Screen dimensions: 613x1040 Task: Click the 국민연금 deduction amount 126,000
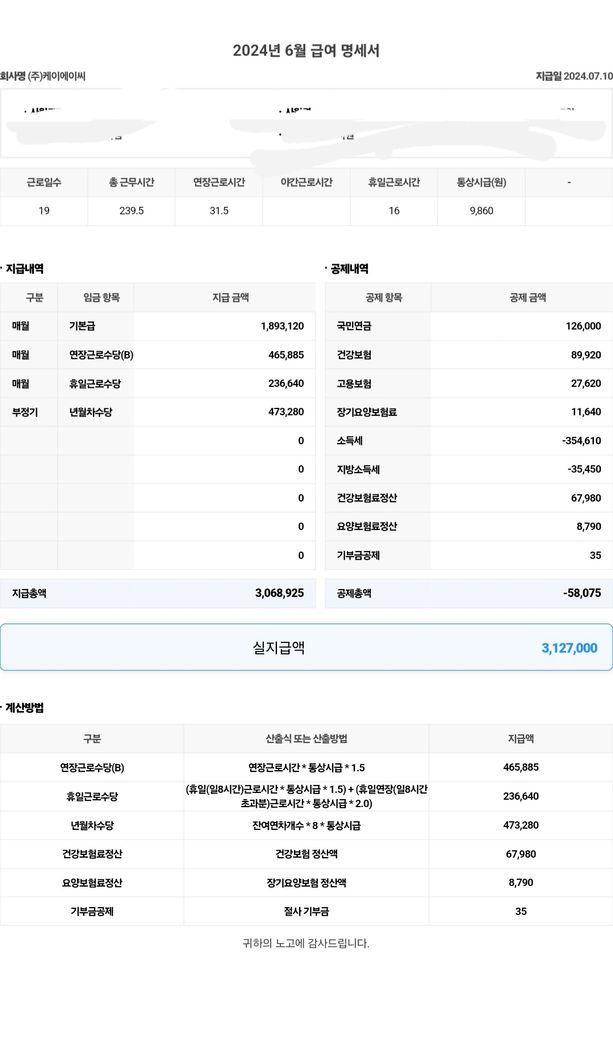(x=583, y=326)
